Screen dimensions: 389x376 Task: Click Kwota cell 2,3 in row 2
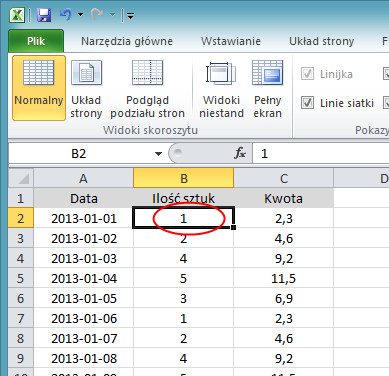(284, 218)
